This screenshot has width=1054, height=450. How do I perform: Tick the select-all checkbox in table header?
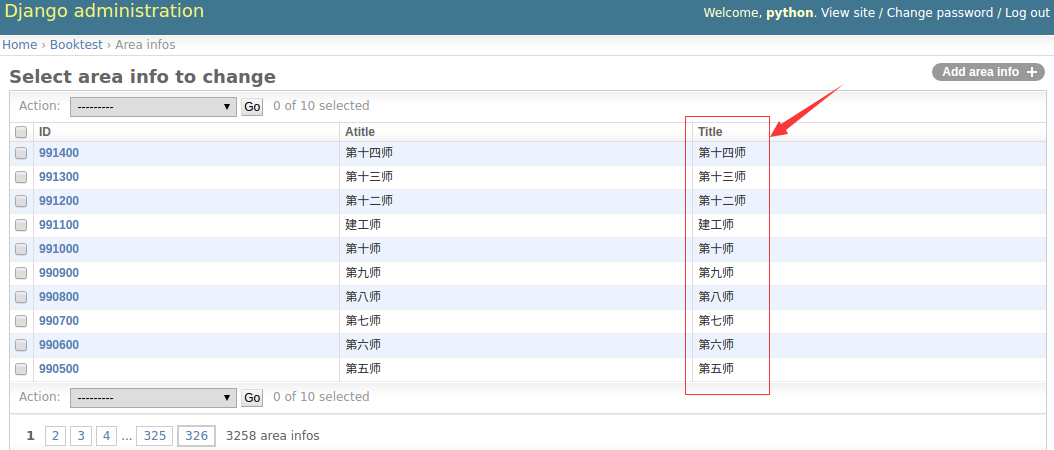coord(21,132)
